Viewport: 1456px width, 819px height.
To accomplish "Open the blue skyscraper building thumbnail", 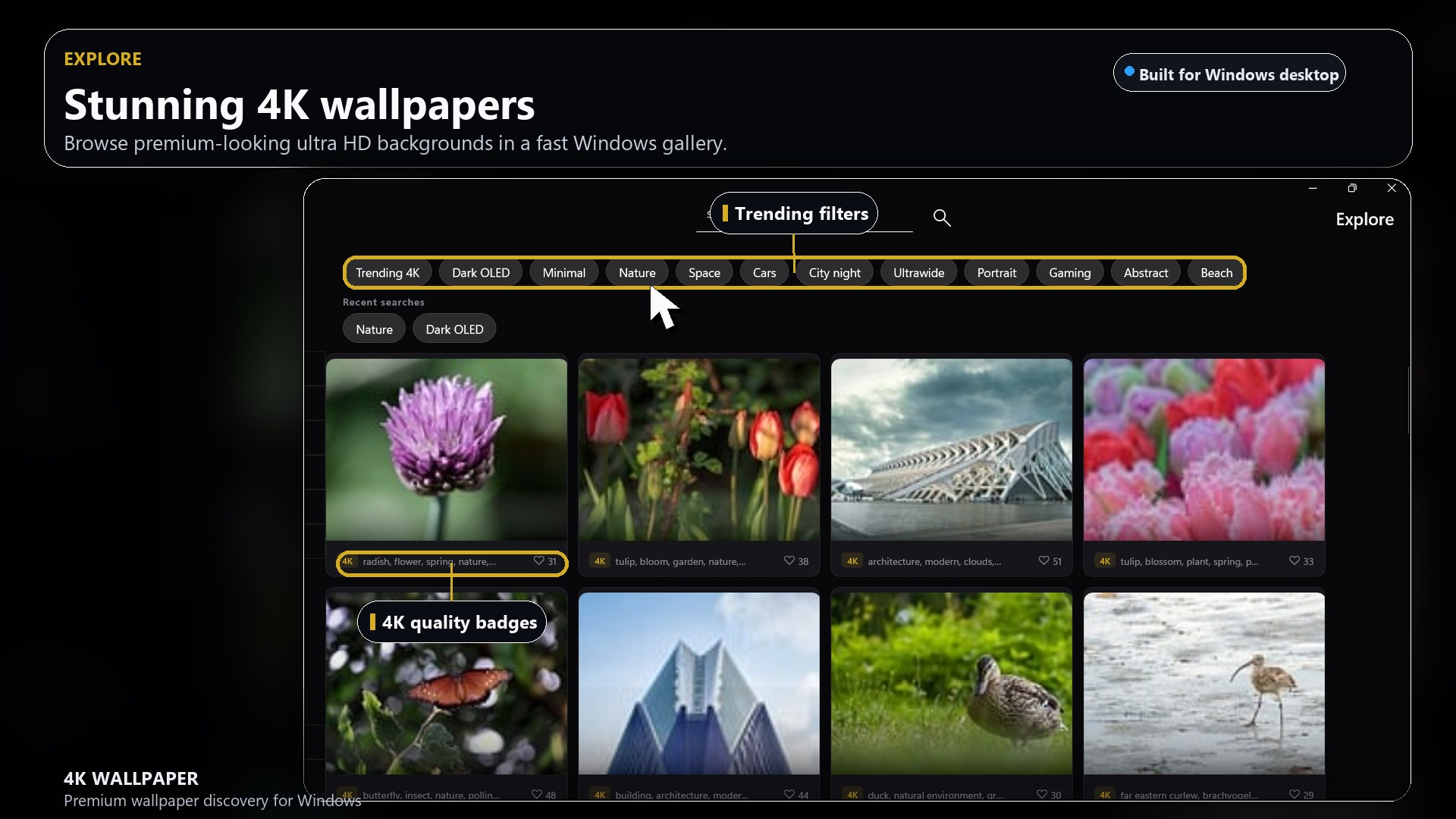I will [699, 683].
